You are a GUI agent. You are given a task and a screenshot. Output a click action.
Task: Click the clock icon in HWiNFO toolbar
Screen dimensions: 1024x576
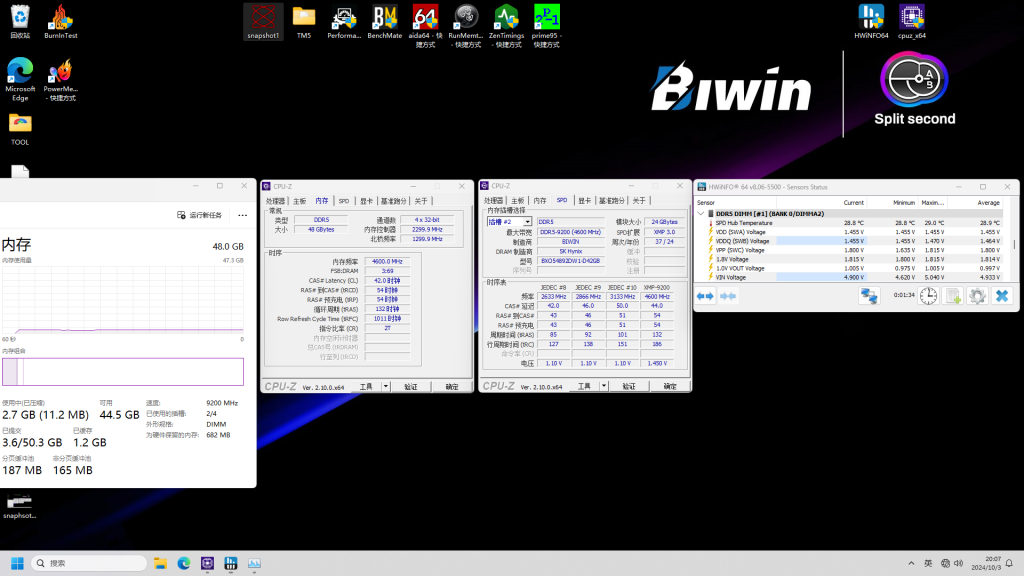[927, 296]
